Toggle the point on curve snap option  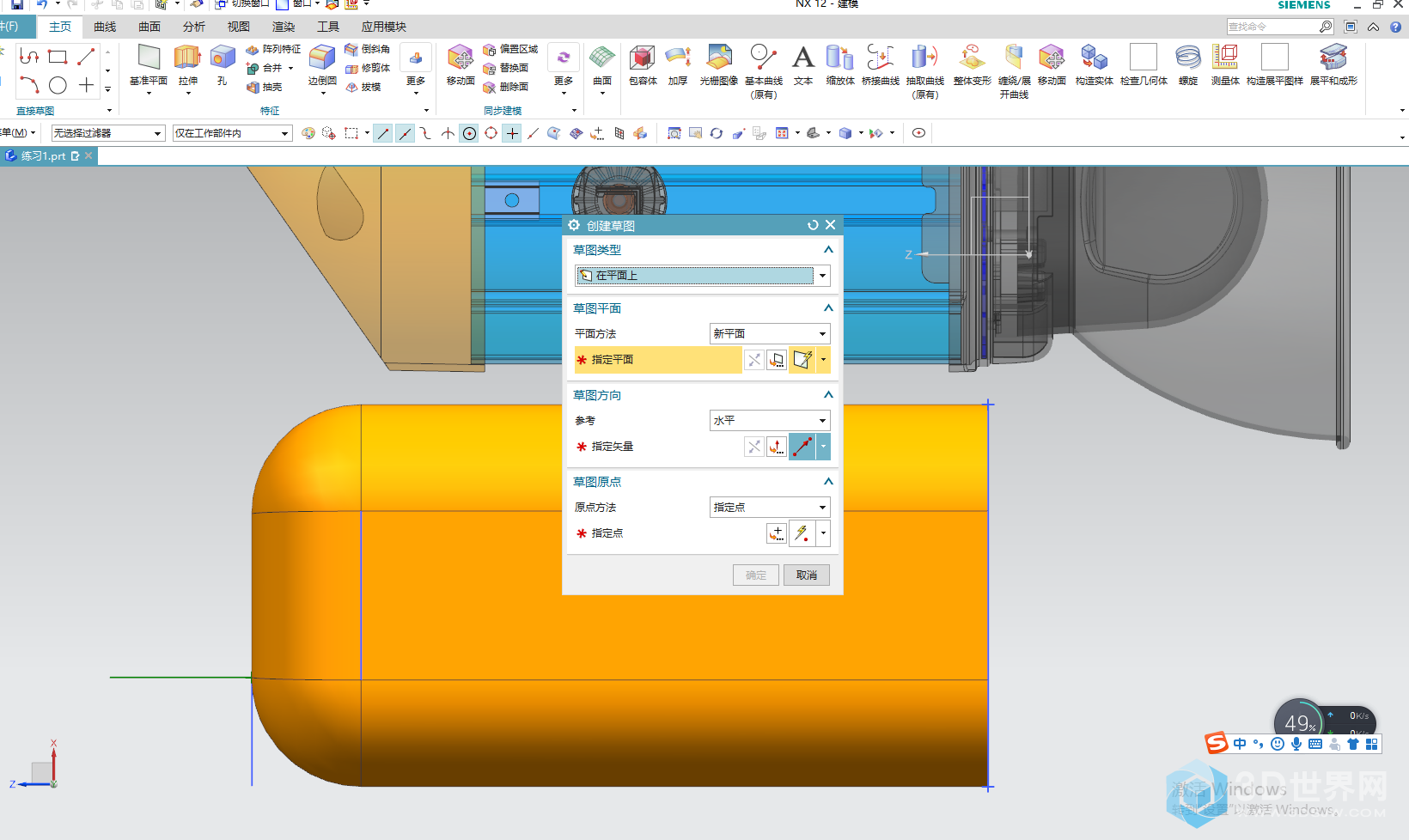click(x=534, y=133)
